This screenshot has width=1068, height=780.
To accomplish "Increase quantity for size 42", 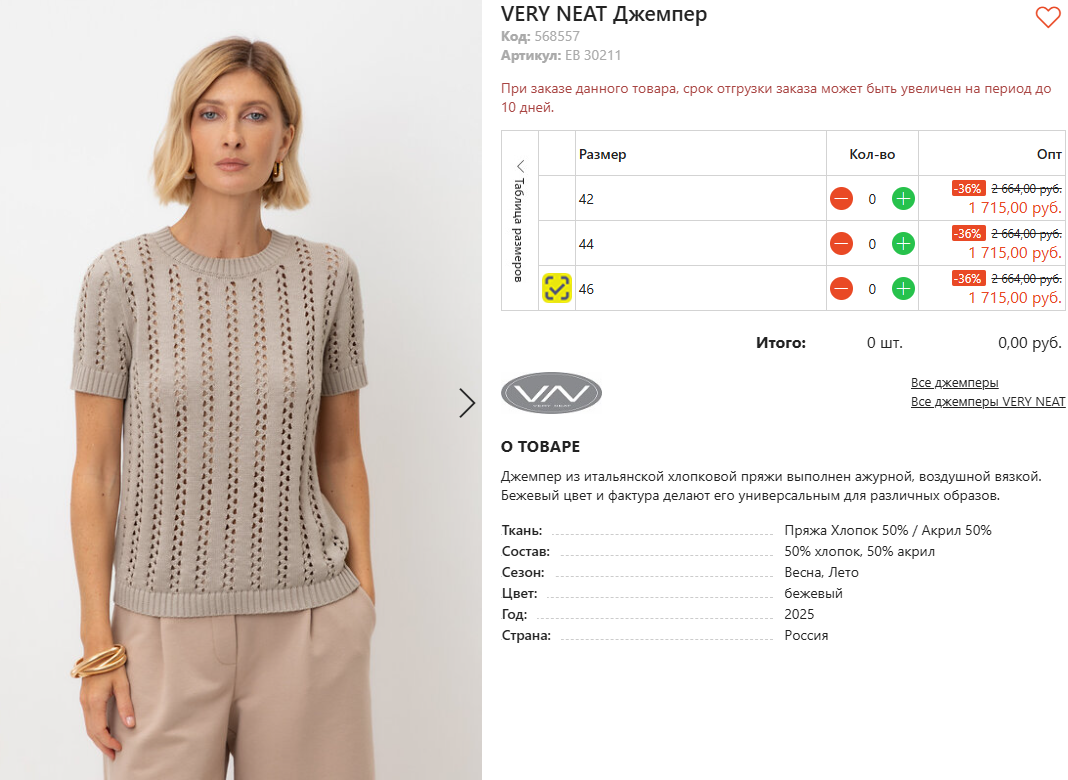I will click(x=903, y=199).
